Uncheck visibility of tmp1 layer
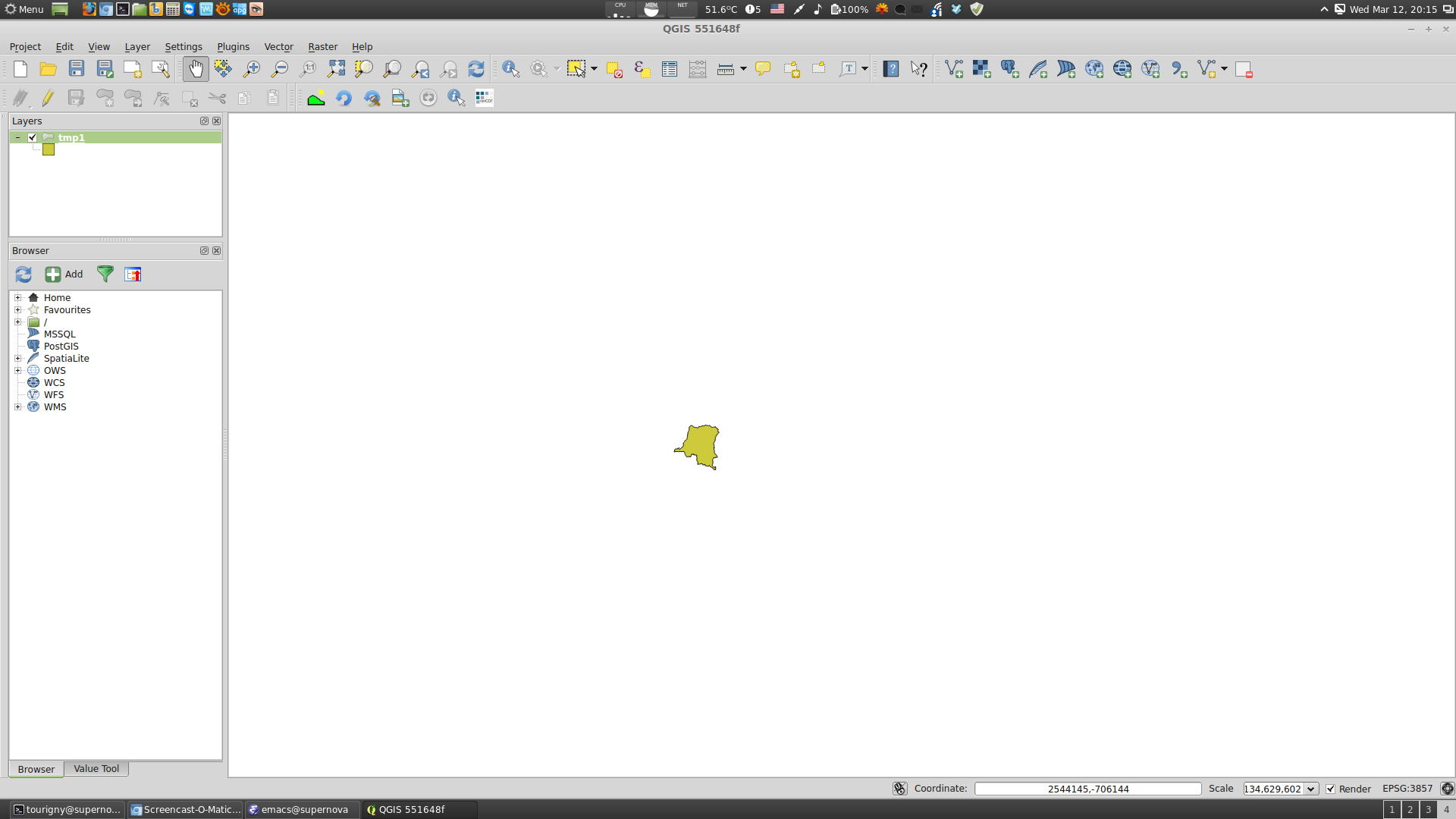Image resolution: width=1456 pixels, height=819 pixels. tap(33, 137)
